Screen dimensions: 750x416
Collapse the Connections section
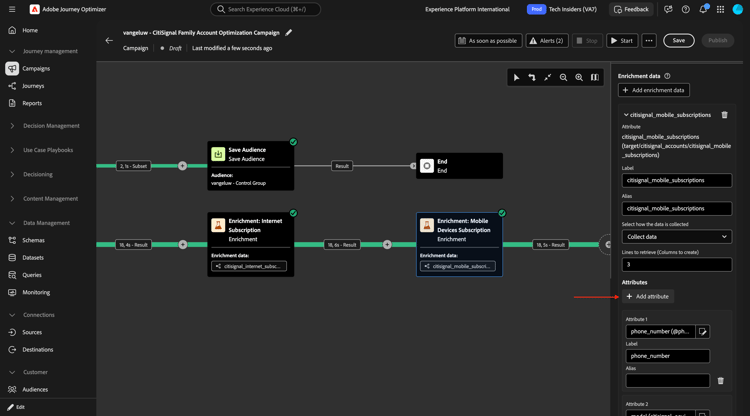[x=12, y=315]
